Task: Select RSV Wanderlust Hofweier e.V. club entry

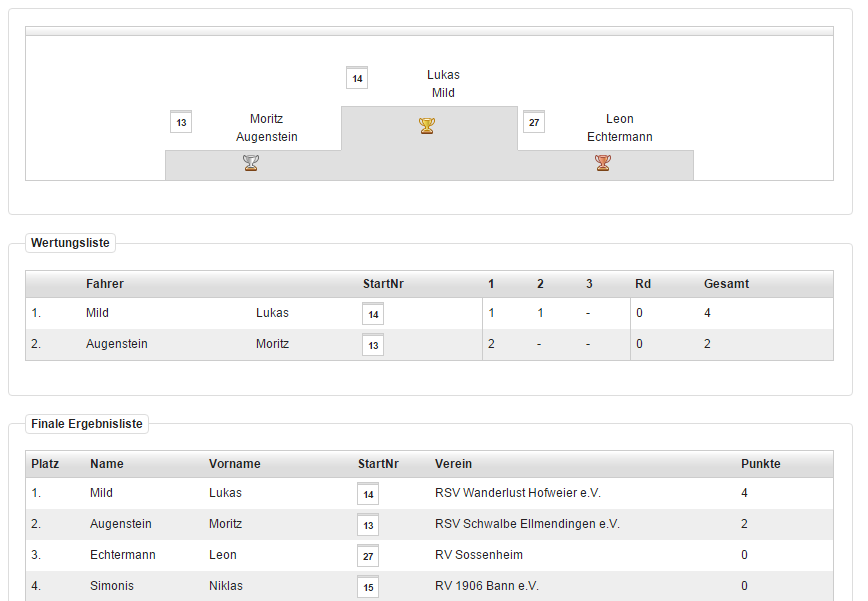Action: click(517, 493)
